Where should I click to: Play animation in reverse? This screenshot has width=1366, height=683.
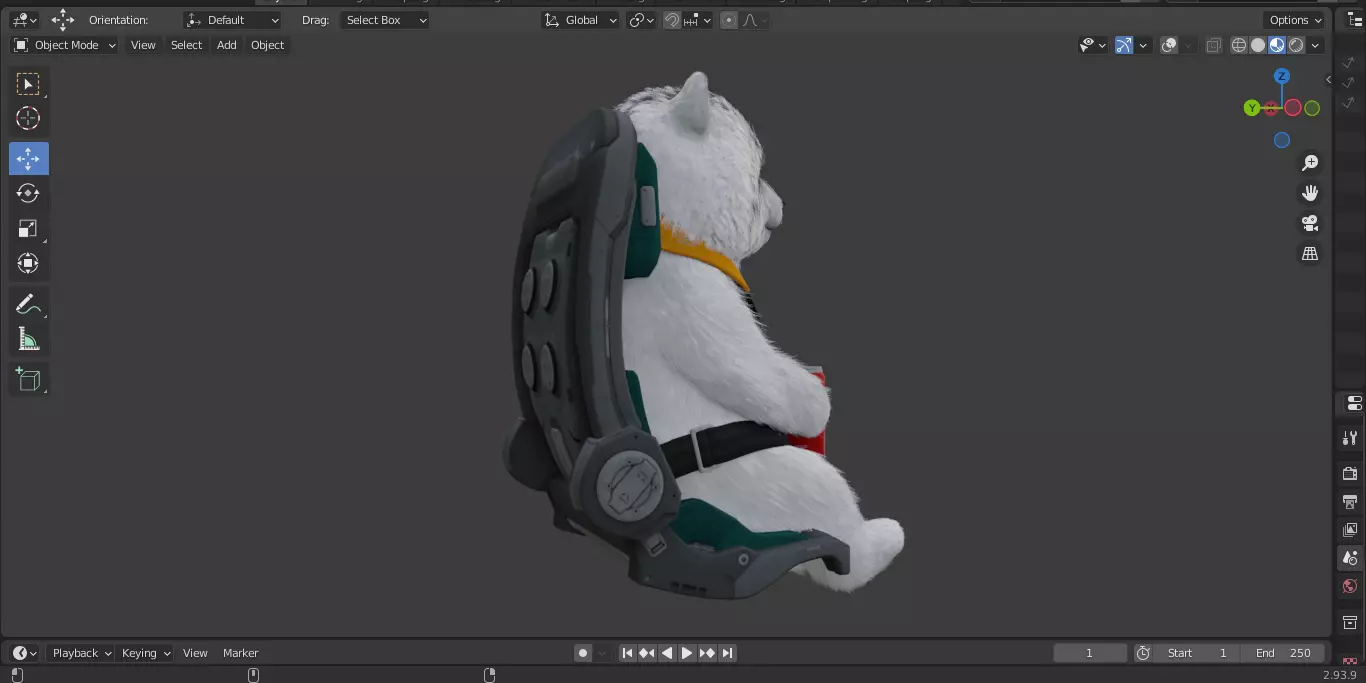[667, 653]
